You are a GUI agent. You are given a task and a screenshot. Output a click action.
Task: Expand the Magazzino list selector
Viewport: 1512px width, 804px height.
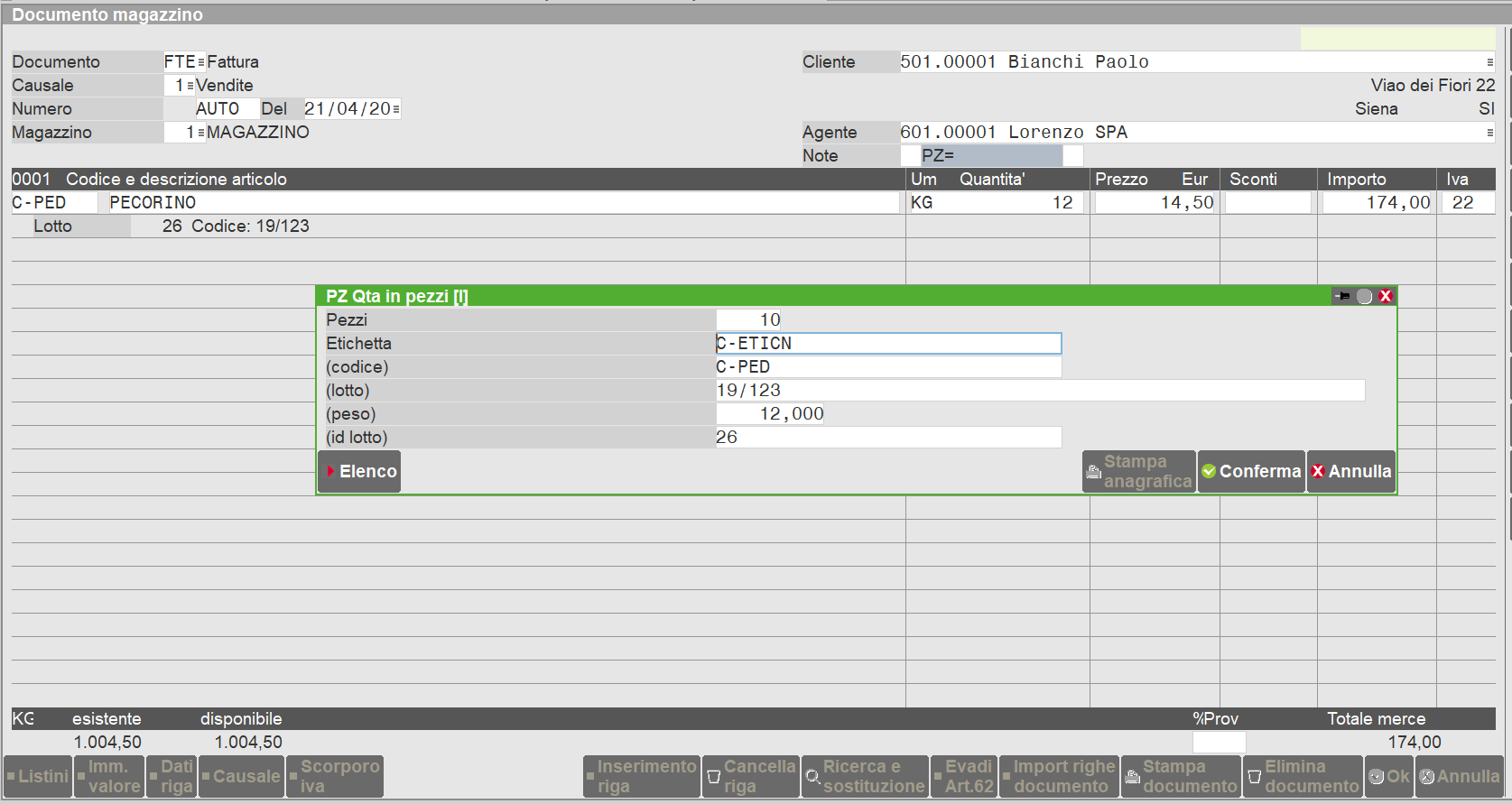point(200,133)
